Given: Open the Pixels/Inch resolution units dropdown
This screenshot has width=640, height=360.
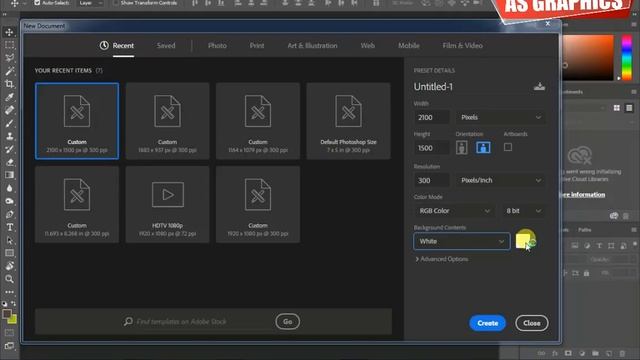Looking at the screenshot, I should point(501,180).
